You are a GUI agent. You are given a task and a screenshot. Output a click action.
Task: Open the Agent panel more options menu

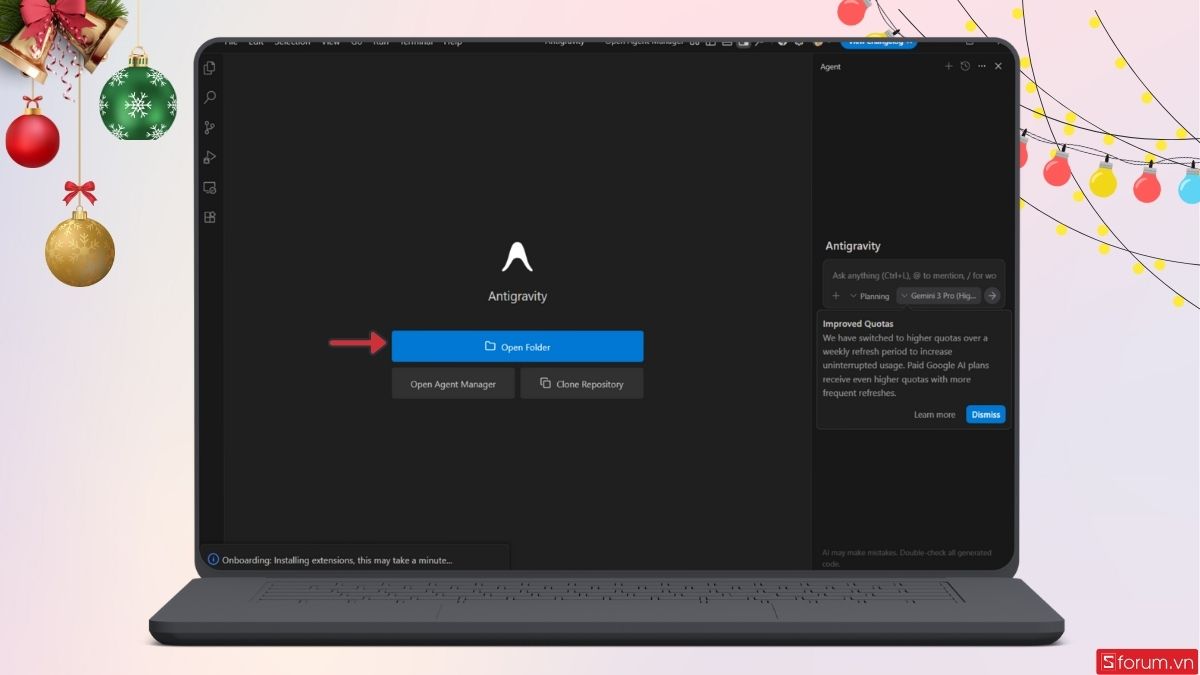point(982,66)
